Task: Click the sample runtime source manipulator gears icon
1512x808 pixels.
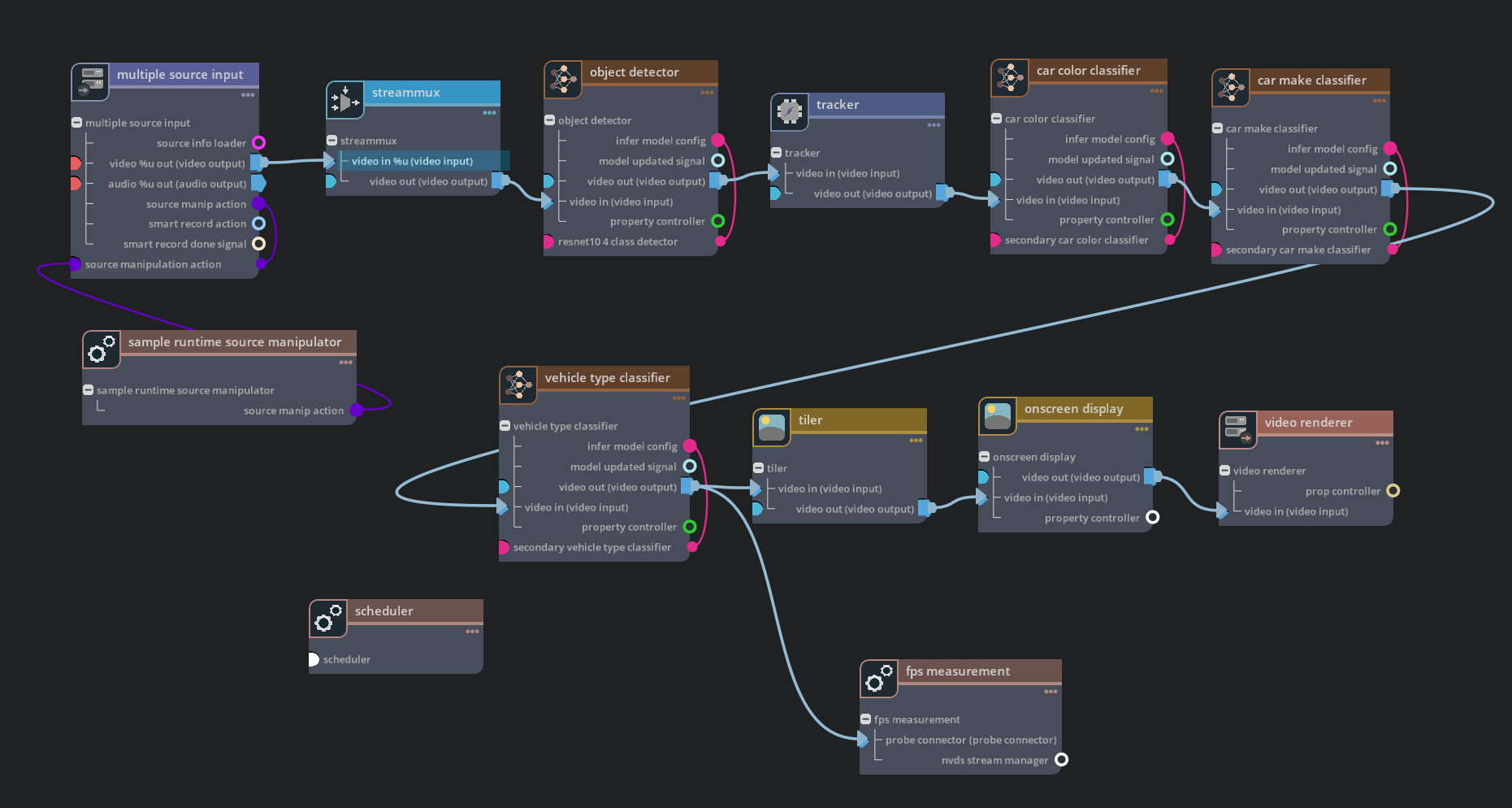Action: click(102, 350)
